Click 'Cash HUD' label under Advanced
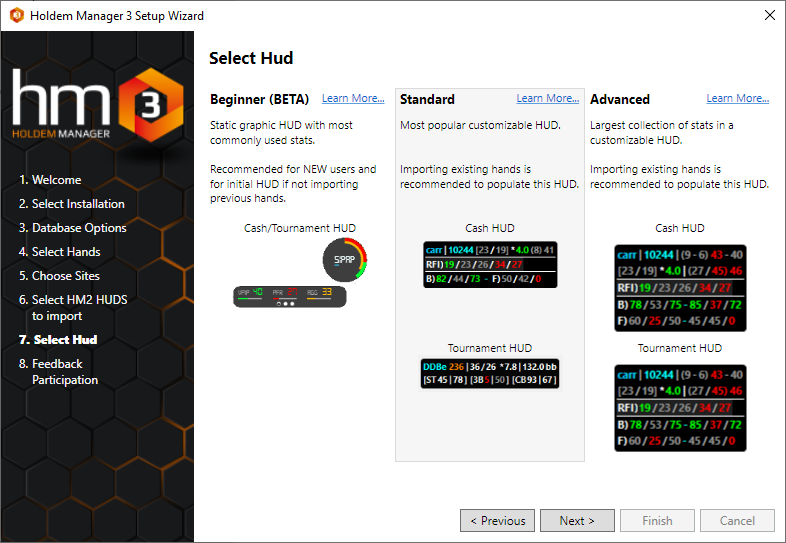 680,228
